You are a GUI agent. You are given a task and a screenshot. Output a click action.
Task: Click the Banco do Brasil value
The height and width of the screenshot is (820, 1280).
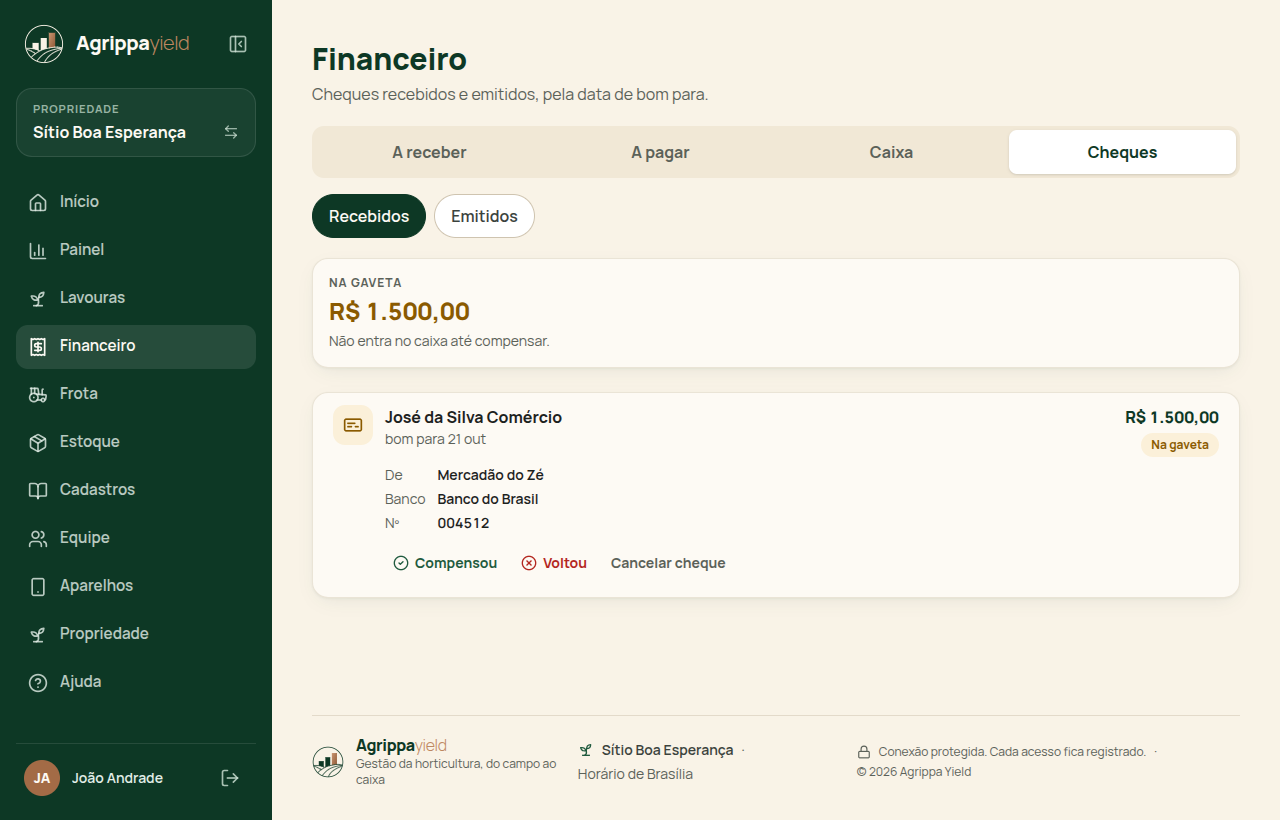click(488, 499)
